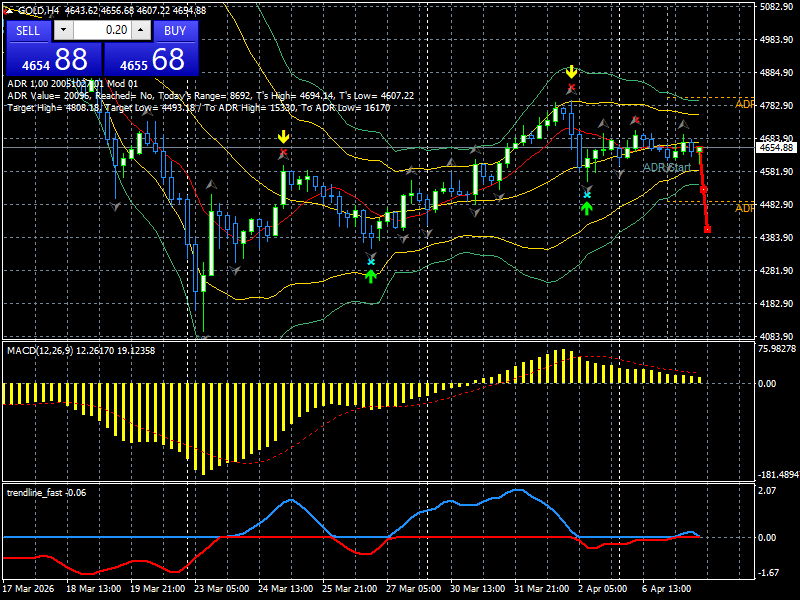800x600 pixels.
Task: Click cyan X marker above 2 Apr green arrow
Action: pyautogui.click(x=587, y=194)
